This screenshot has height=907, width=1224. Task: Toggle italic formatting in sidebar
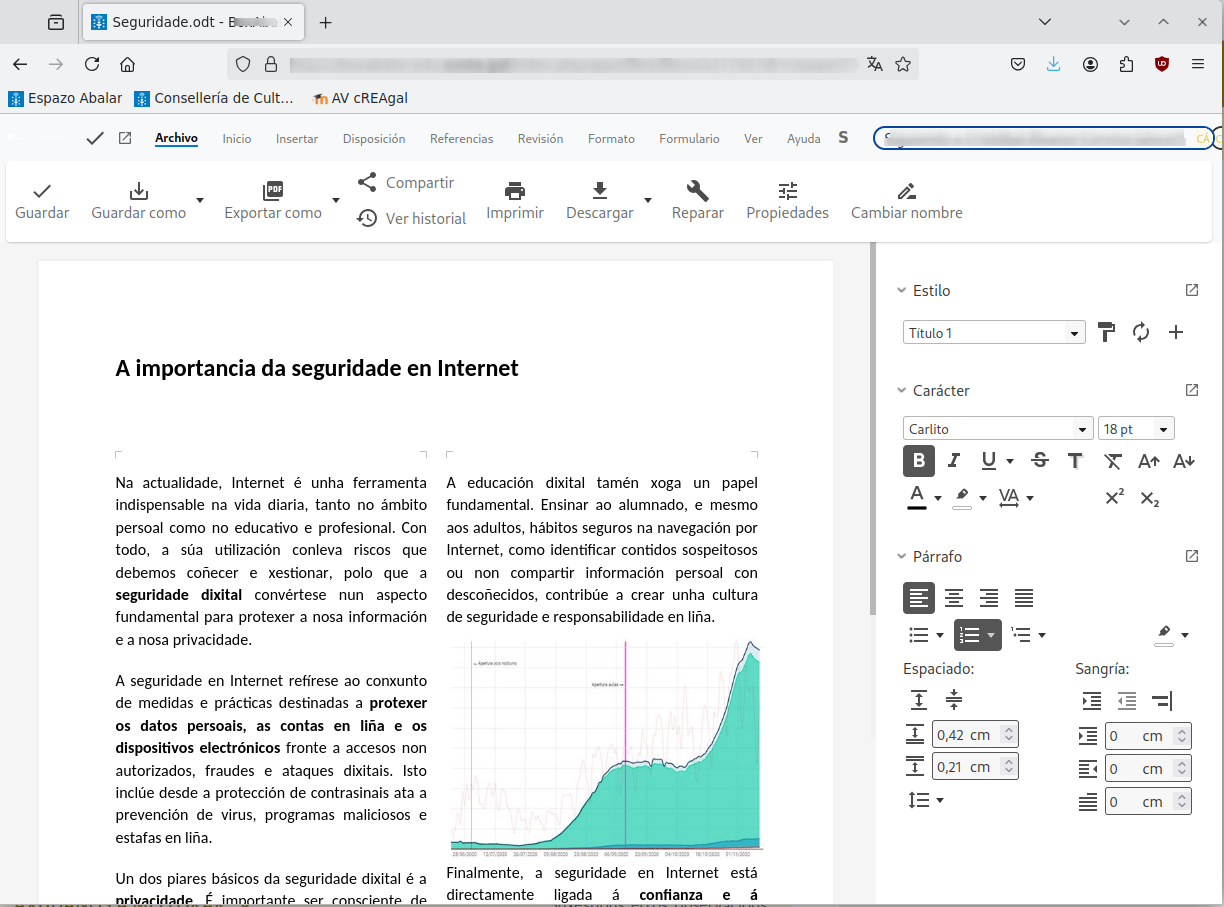(954, 461)
